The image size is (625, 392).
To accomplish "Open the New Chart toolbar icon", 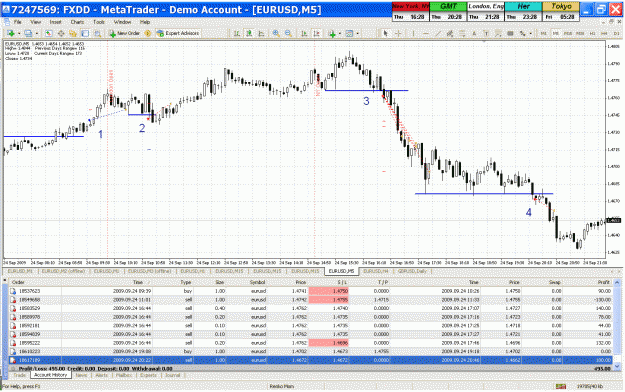I will pos(11,33).
